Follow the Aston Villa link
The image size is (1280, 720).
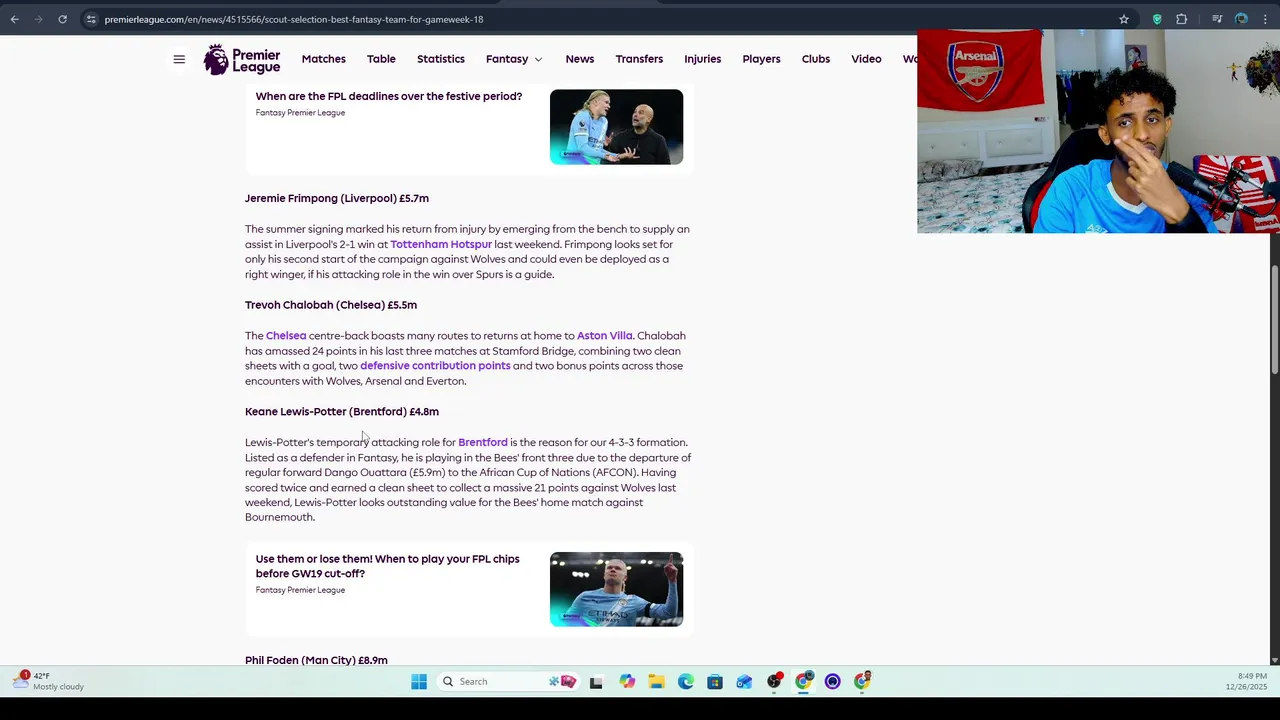(x=605, y=336)
